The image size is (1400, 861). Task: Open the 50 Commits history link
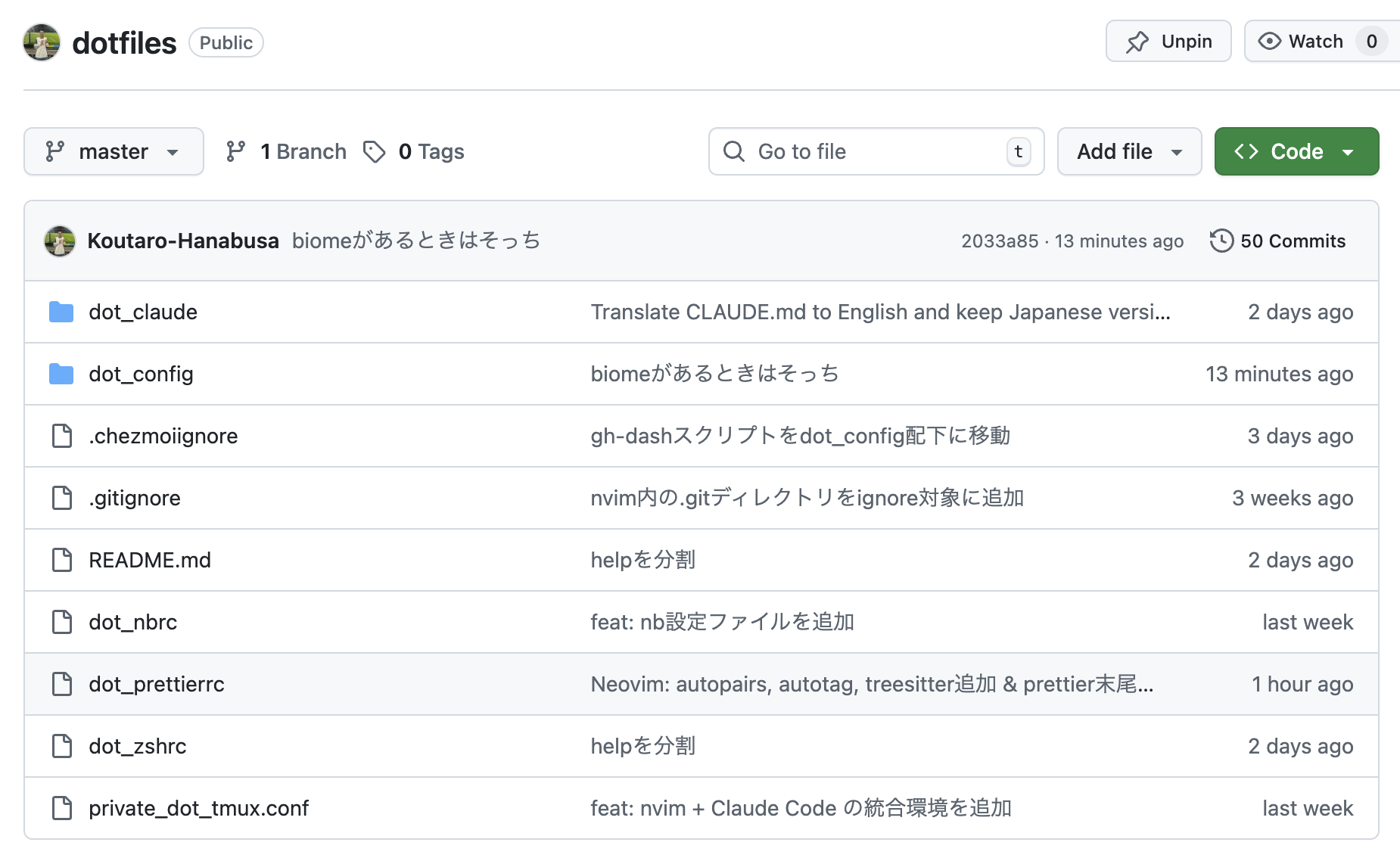1293,241
